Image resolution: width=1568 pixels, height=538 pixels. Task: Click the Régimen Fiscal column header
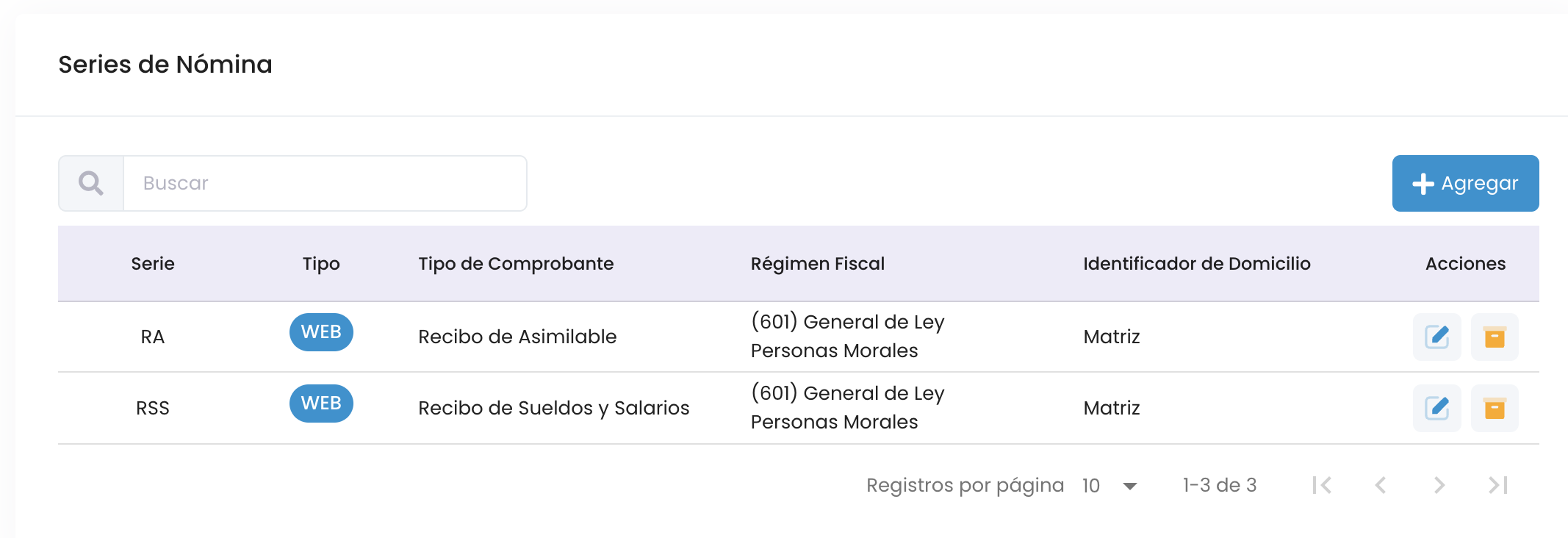coord(817,264)
